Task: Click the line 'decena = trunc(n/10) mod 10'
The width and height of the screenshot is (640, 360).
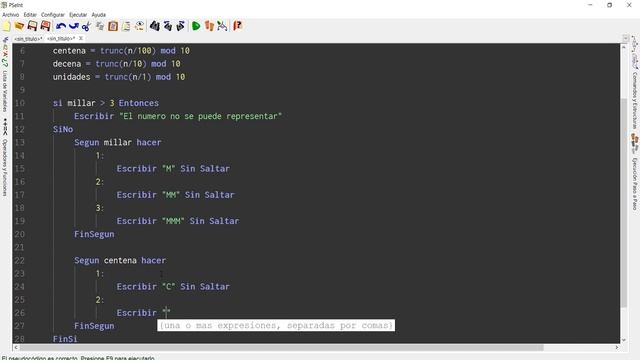Action: 116,64
